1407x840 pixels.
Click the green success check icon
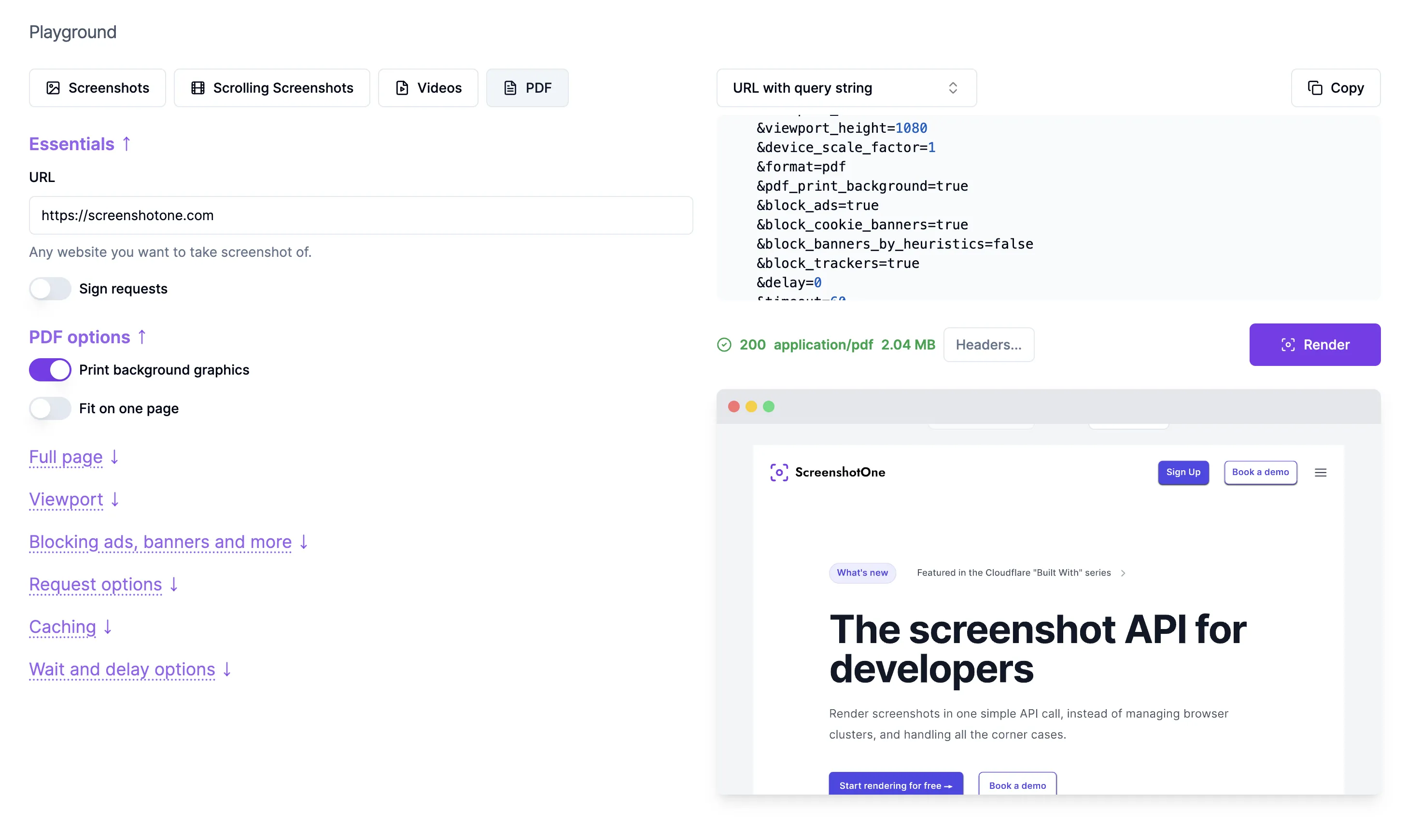point(724,345)
